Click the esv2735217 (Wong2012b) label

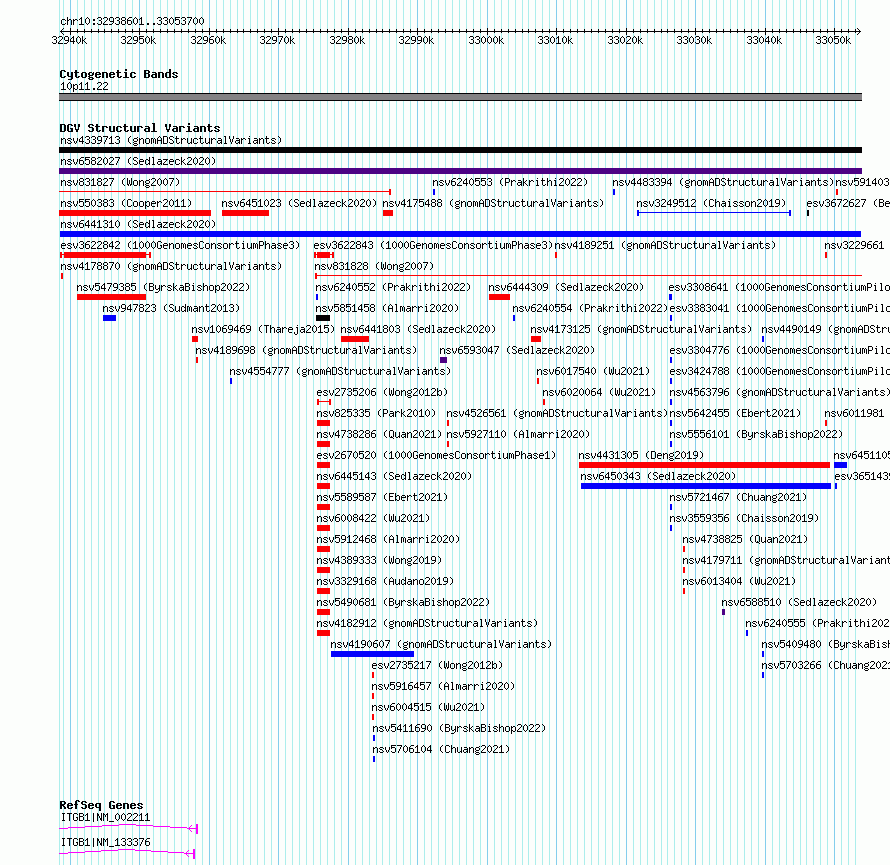(x=437, y=665)
